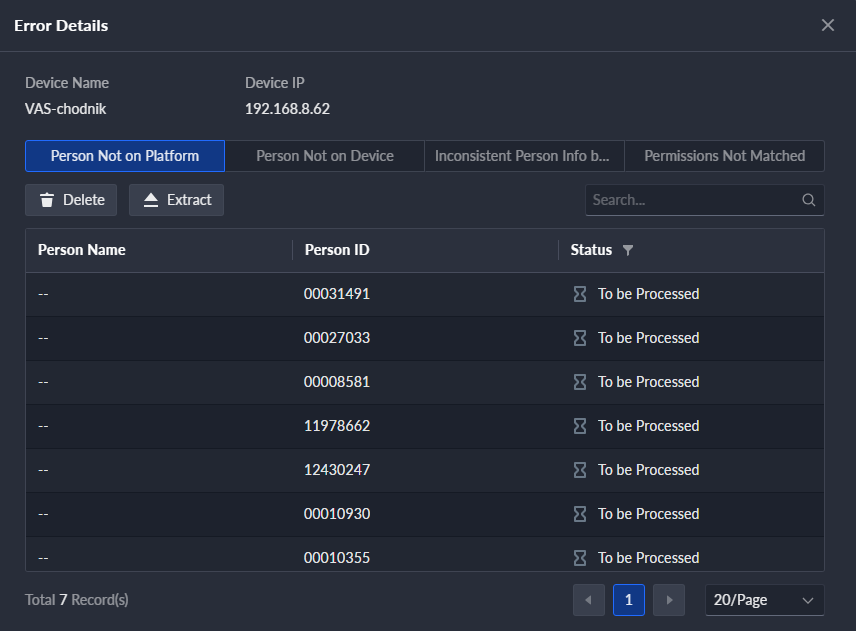Switch to Inconsistent Person Info tab
856x631 pixels.
click(x=524, y=156)
